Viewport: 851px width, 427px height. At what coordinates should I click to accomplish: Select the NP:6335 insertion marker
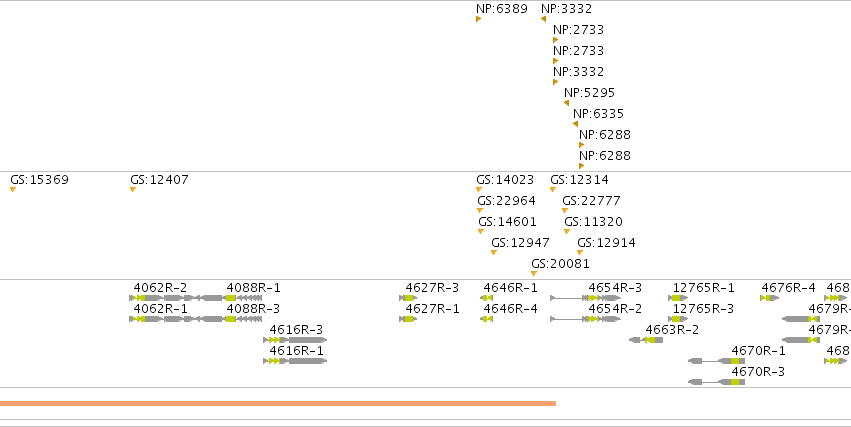[x=575, y=124]
